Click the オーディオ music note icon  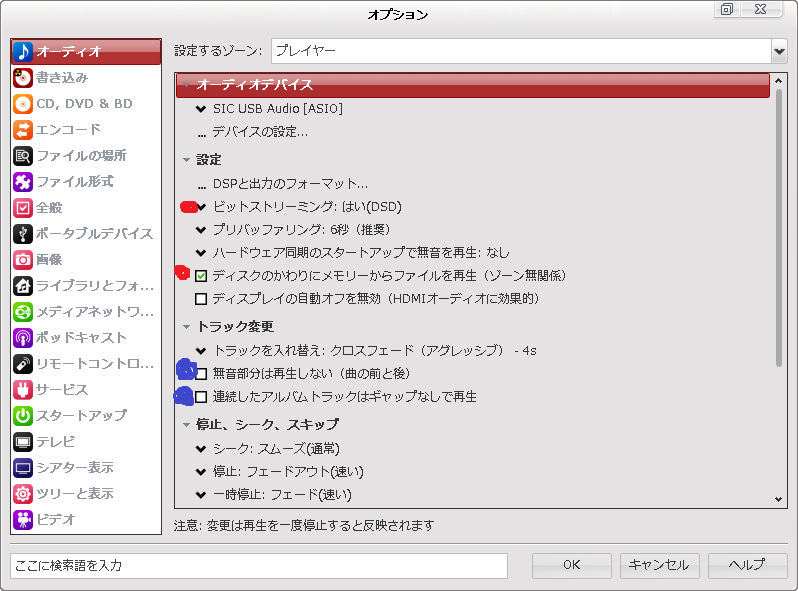23,51
